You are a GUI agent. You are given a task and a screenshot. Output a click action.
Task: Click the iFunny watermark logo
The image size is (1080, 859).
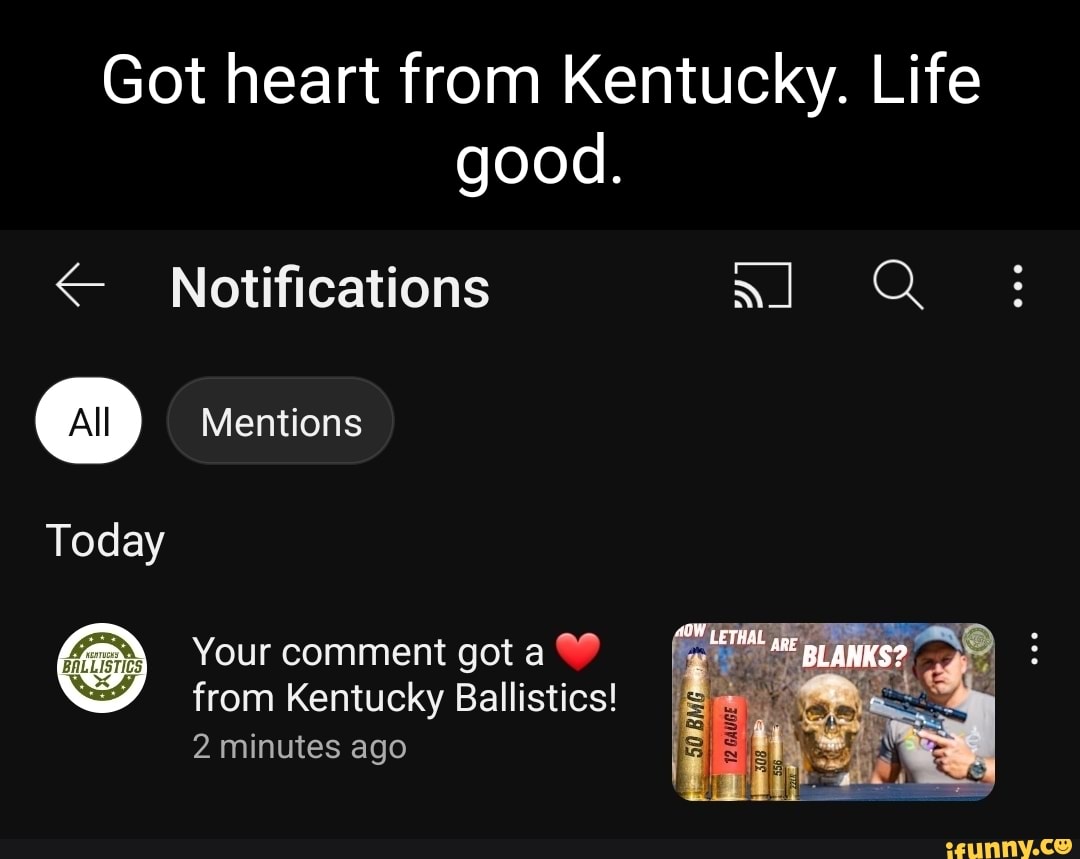[x=1008, y=846]
